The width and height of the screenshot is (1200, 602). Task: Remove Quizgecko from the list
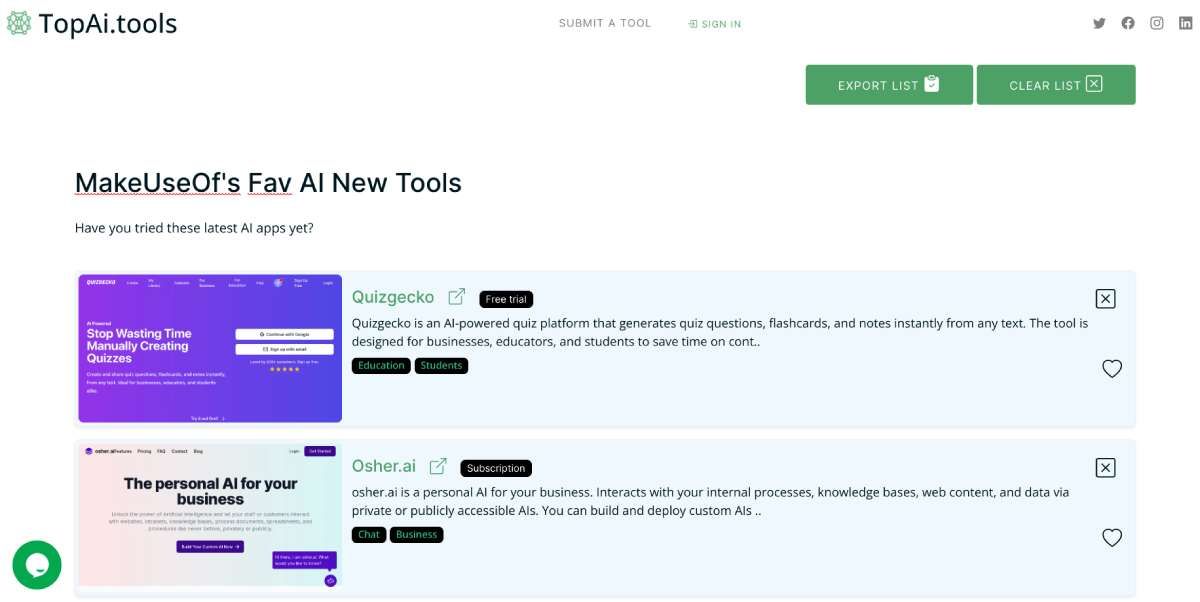(x=1105, y=298)
